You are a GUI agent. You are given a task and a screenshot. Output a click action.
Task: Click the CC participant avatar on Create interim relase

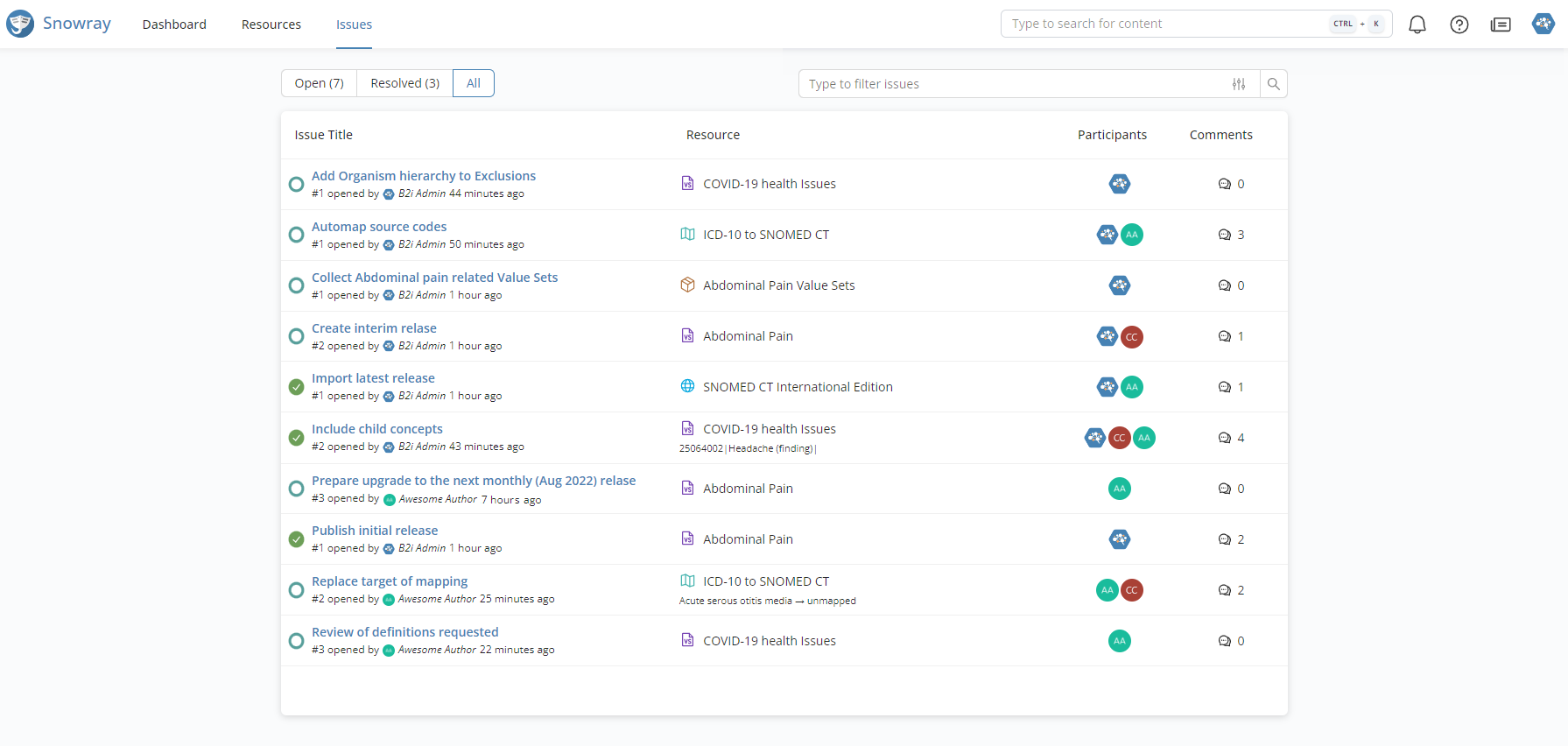point(1132,337)
